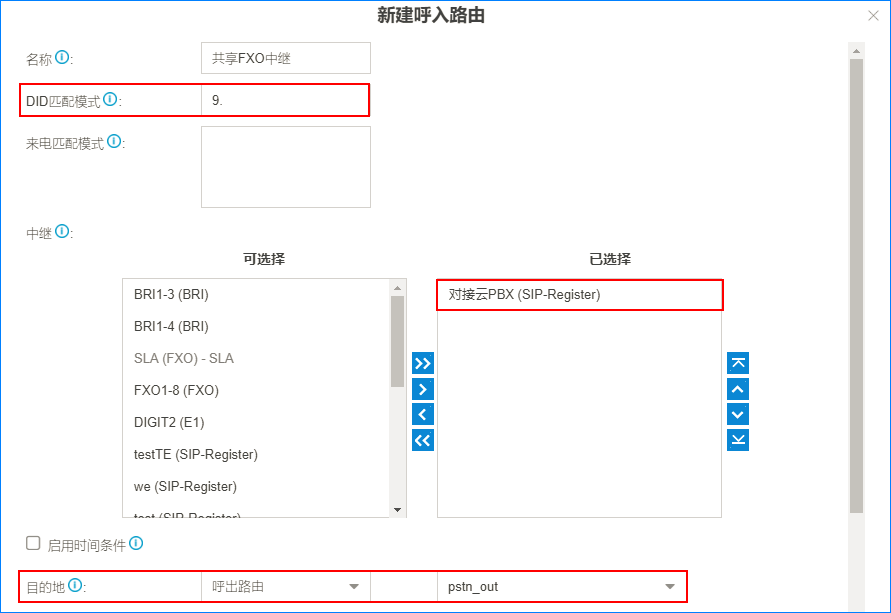
Task: Click the 名称 name input field
Action: point(285,58)
